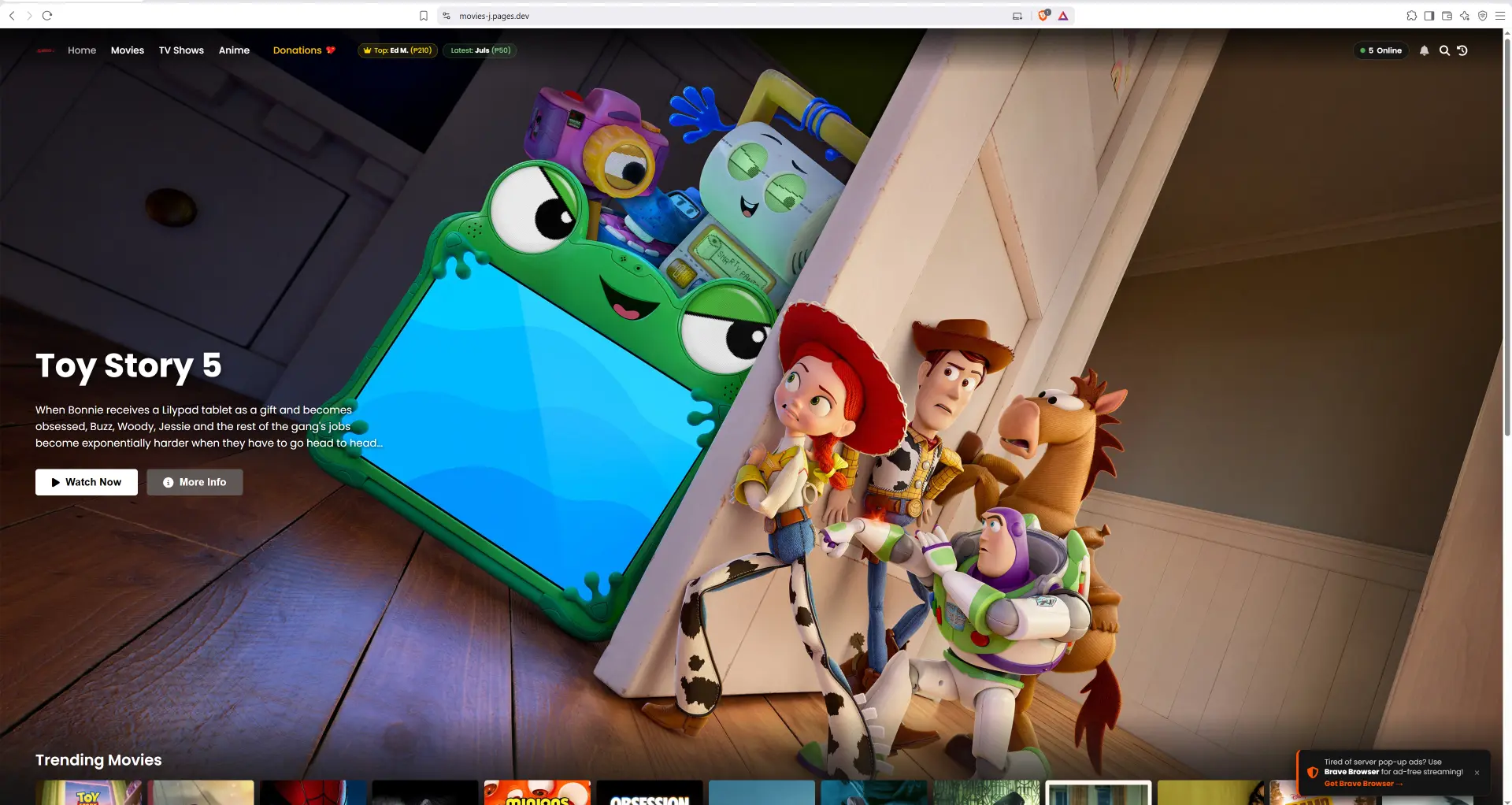The width and height of the screenshot is (1512, 805).
Task: Click the red site logo
Action: pos(45,50)
